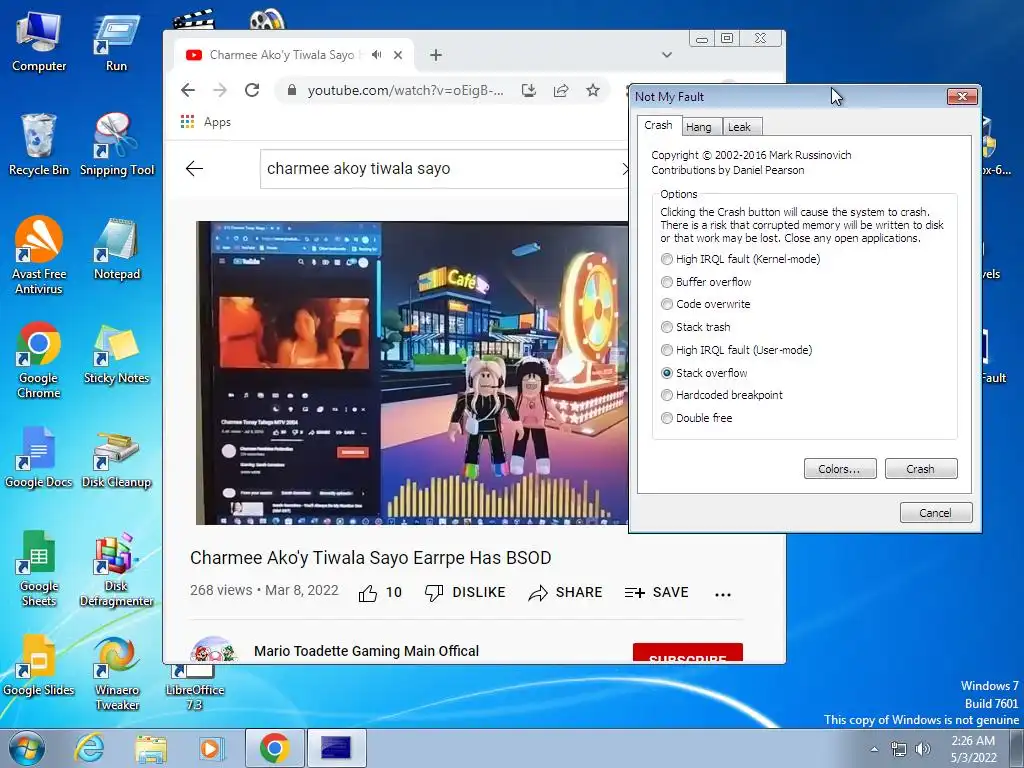The height and width of the screenshot is (768, 1024).
Task: Choose the Hardcoded breakpoint option
Action: tap(722, 395)
